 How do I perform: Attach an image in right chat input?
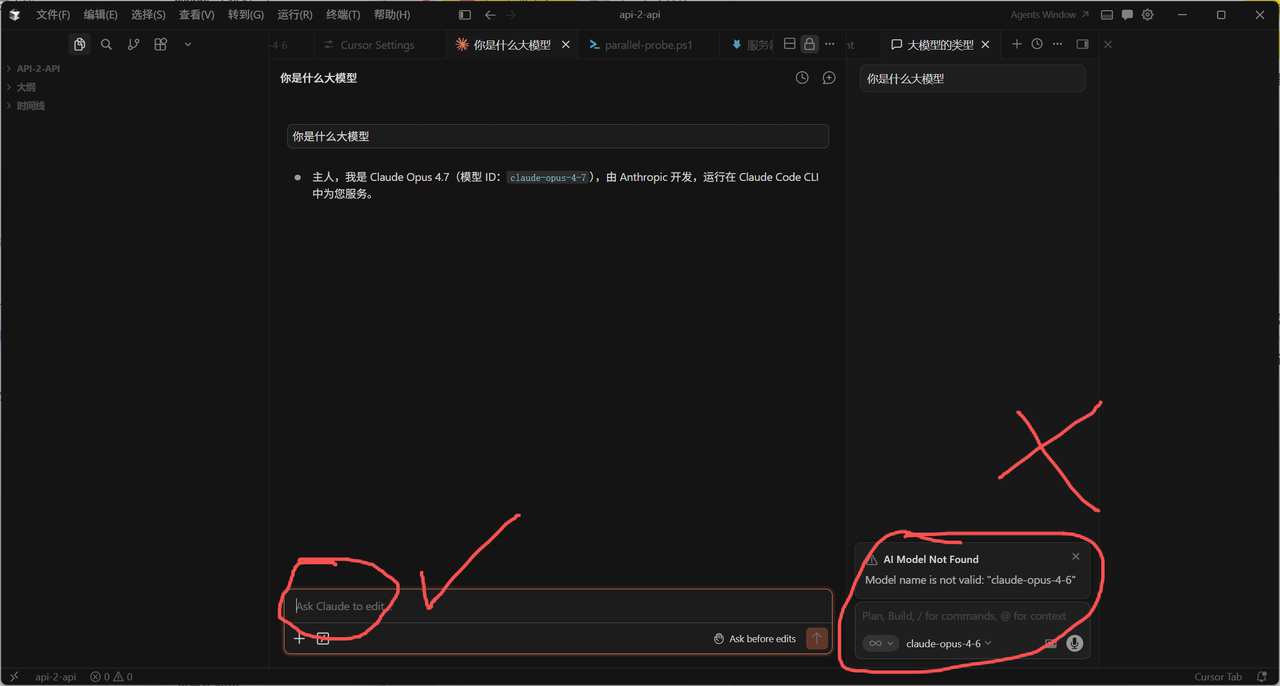click(x=1051, y=643)
